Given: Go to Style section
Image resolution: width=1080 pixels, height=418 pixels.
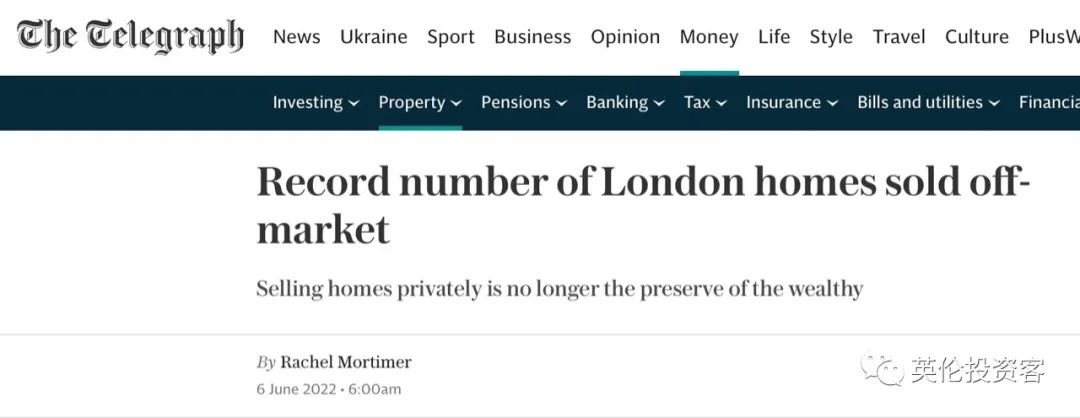Looking at the screenshot, I should click(831, 37).
